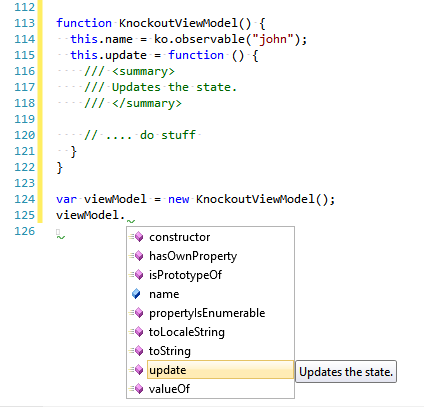Viewport: 424px width, 407px height.
Task: Click blue property icon beside name
Action: pyautogui.click(x=136, y=294)
